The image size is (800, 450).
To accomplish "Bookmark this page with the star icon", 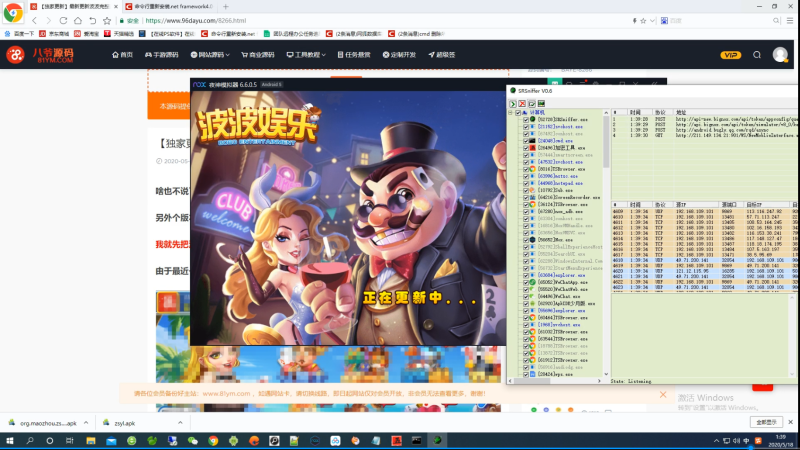I will pyautogui.click(x=107, y=20).
